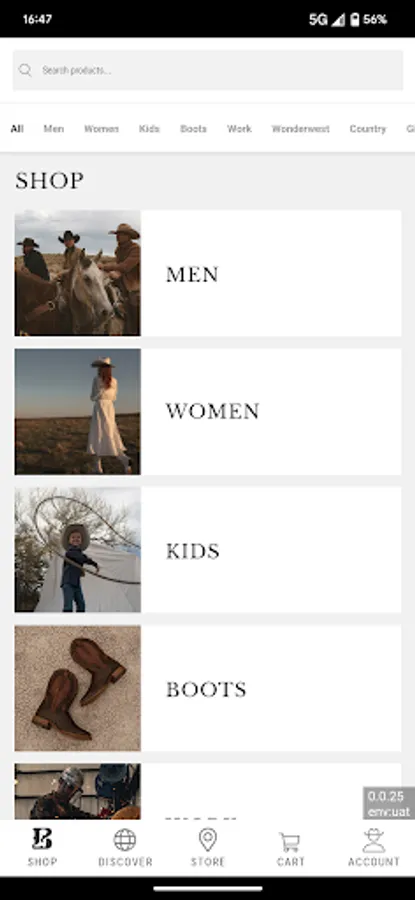Open the Wonderwest category tab
This screenshot has height=900, width=415.
[301, 129]
